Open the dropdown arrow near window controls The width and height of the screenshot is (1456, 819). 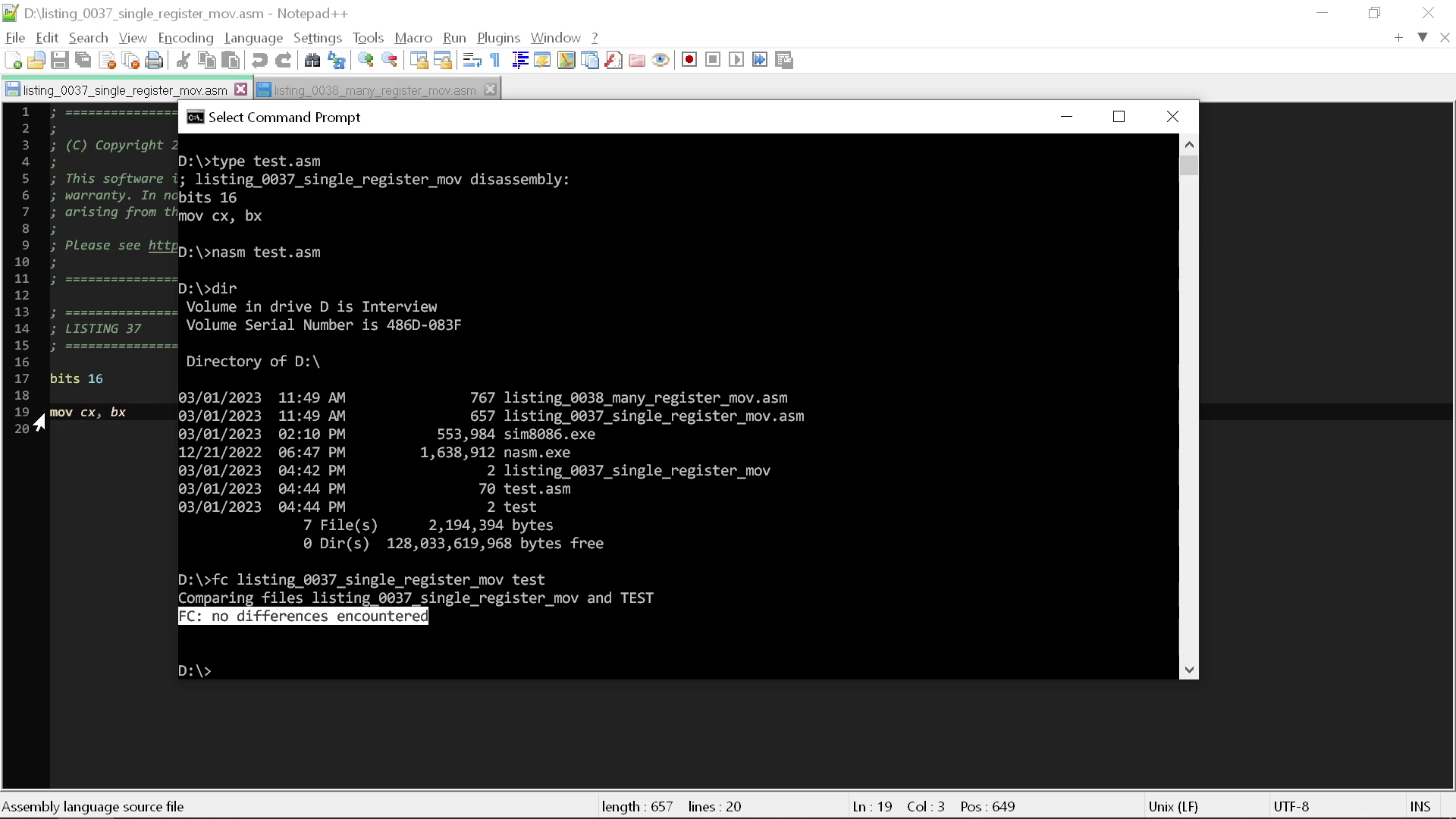tap(1423, 37)
